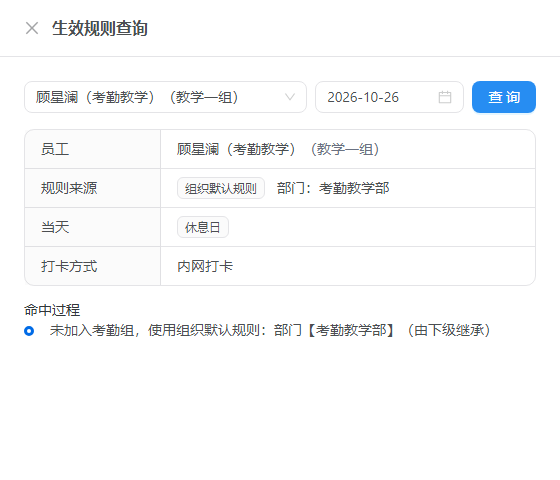Open the calendar icon in date picker

(445, 97)
